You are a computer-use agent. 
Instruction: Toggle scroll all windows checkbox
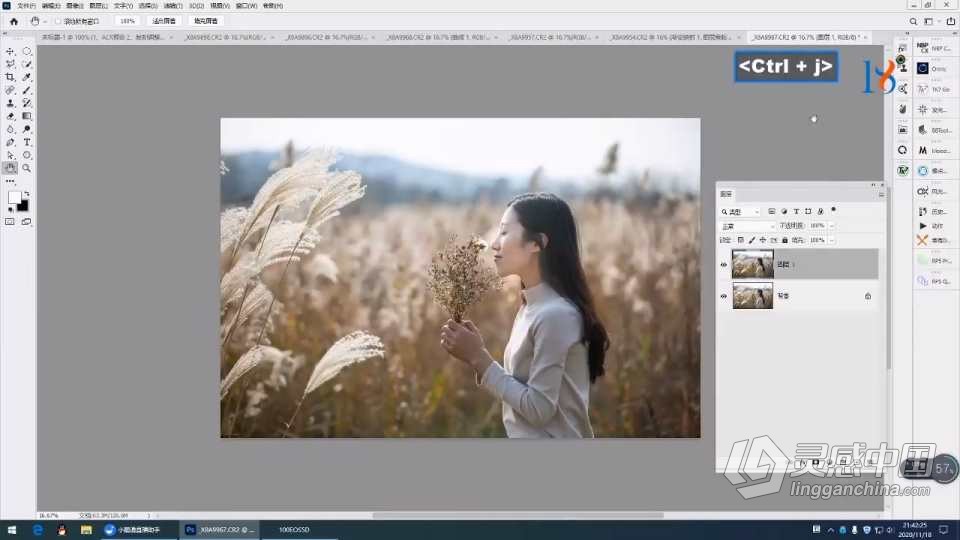[58, 21]
